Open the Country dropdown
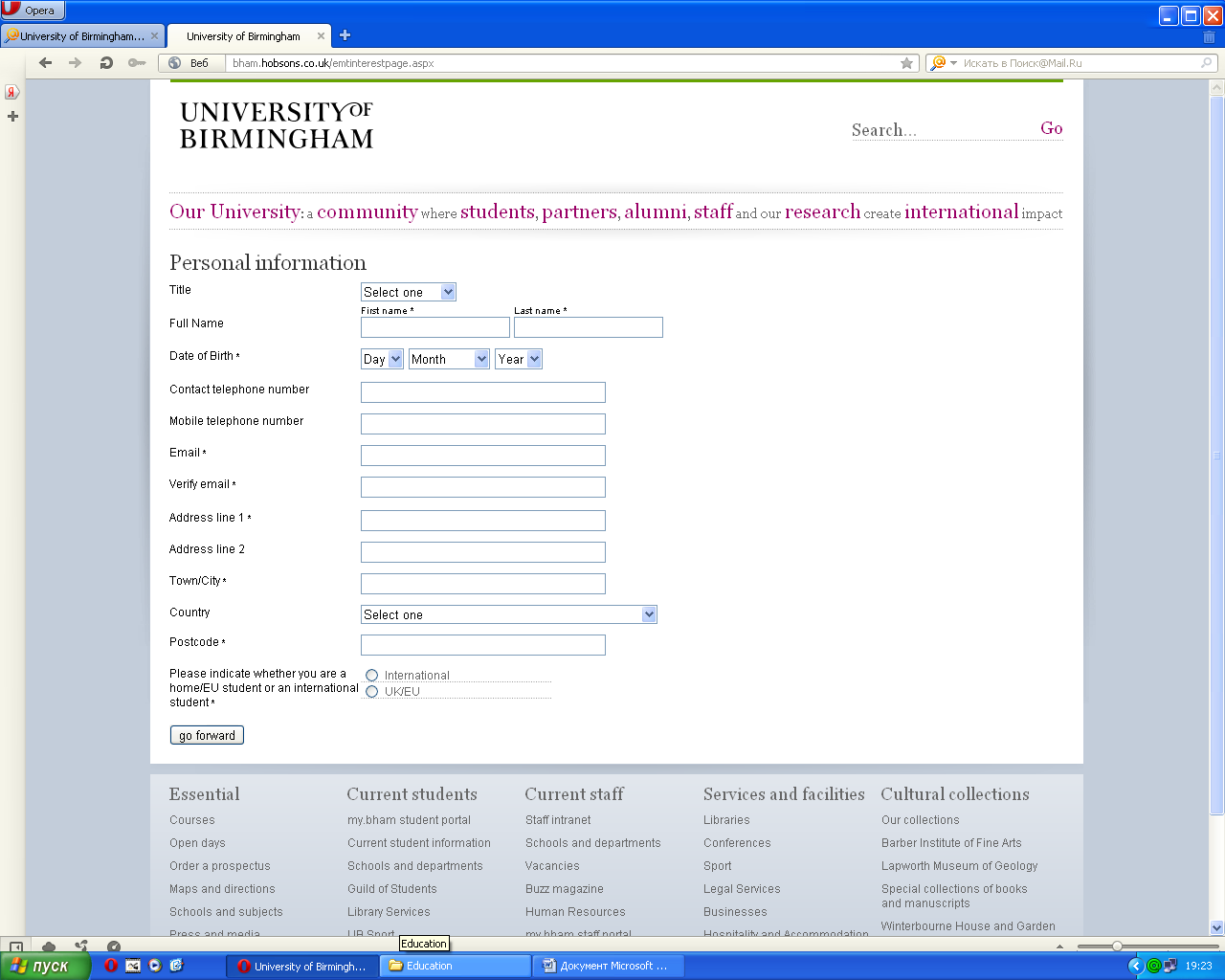The image size is (1225, 980). click(509, 614)
